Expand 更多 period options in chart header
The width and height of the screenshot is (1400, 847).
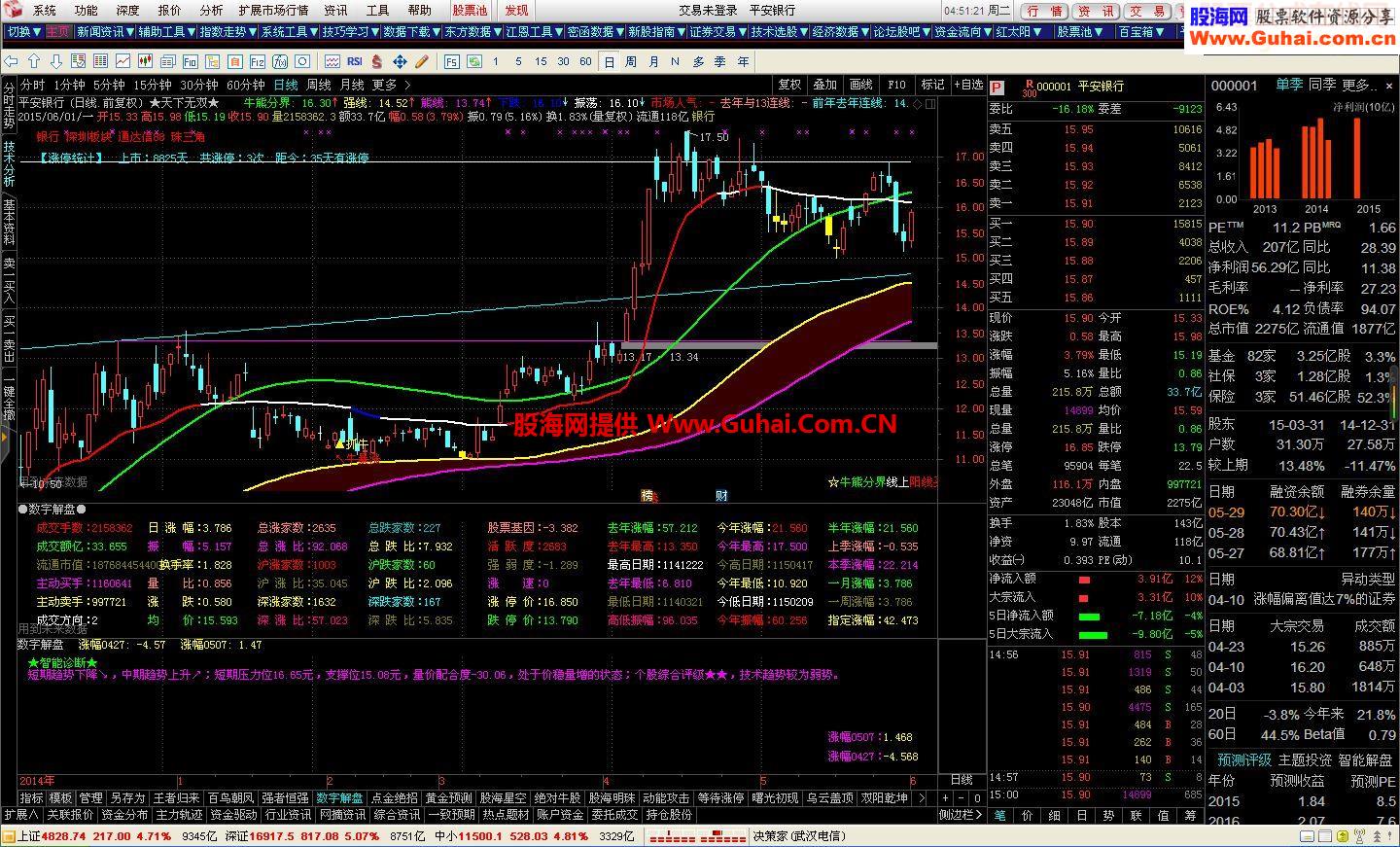389,85
